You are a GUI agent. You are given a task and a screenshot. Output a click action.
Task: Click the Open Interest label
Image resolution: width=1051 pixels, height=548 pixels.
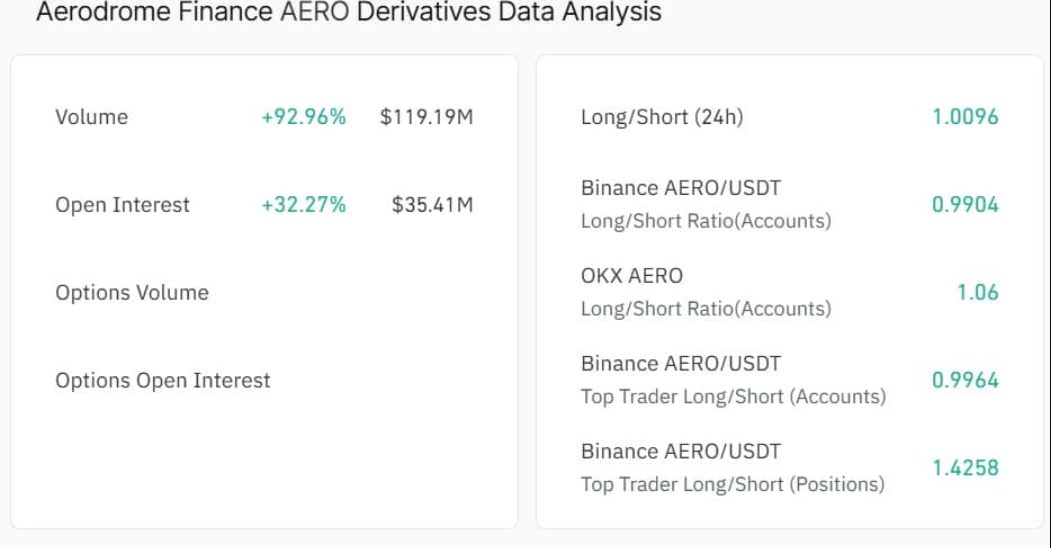[x=122, y=205]
